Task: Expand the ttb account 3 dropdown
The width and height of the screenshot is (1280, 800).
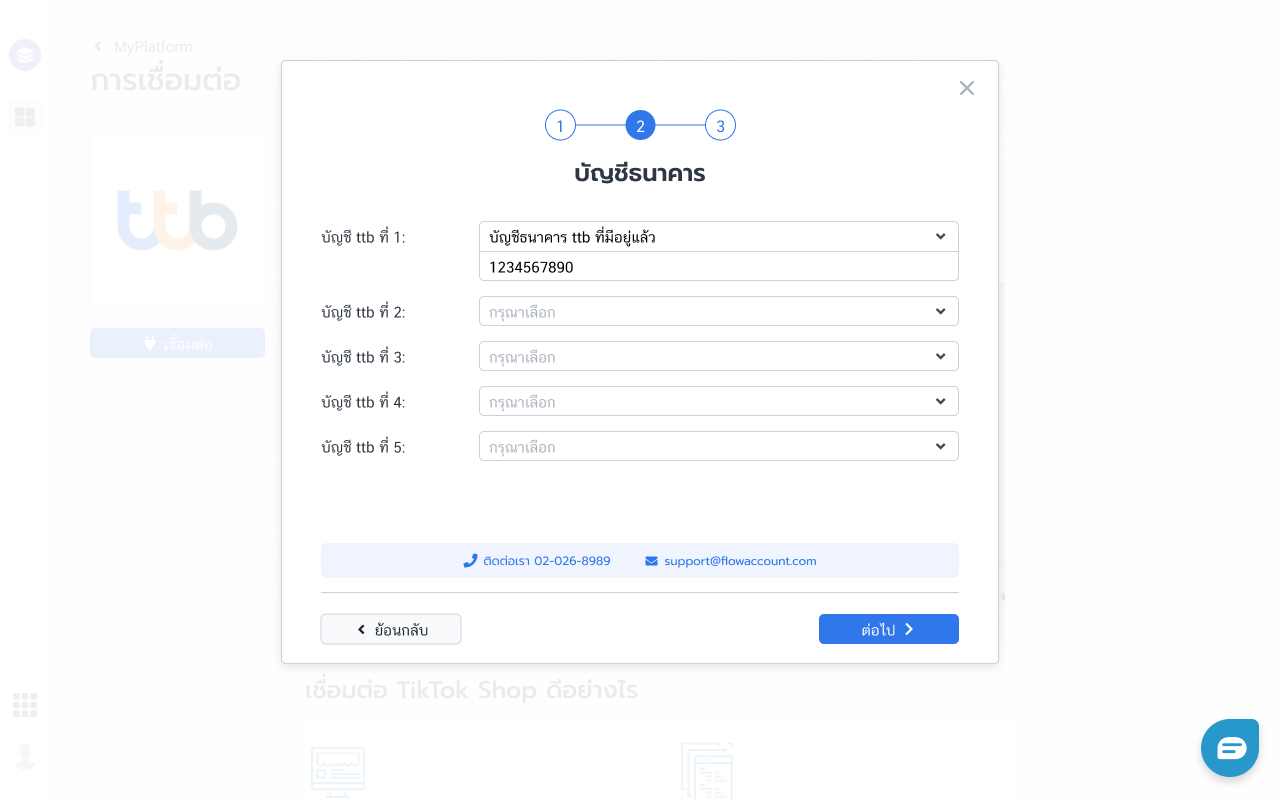Action: click(x=718, y=357)
